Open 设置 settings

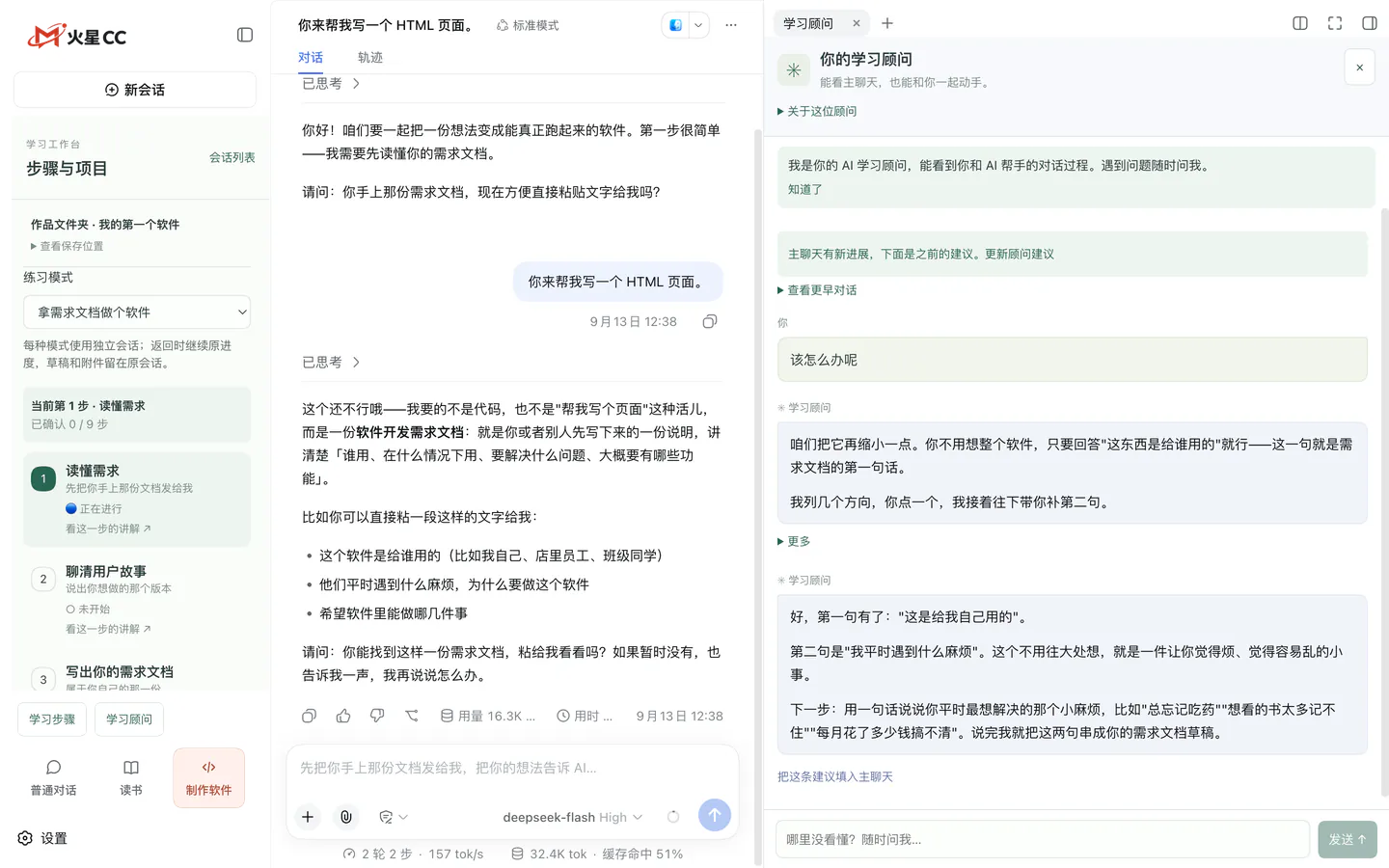pyautogui.click(x=42, y=838)
